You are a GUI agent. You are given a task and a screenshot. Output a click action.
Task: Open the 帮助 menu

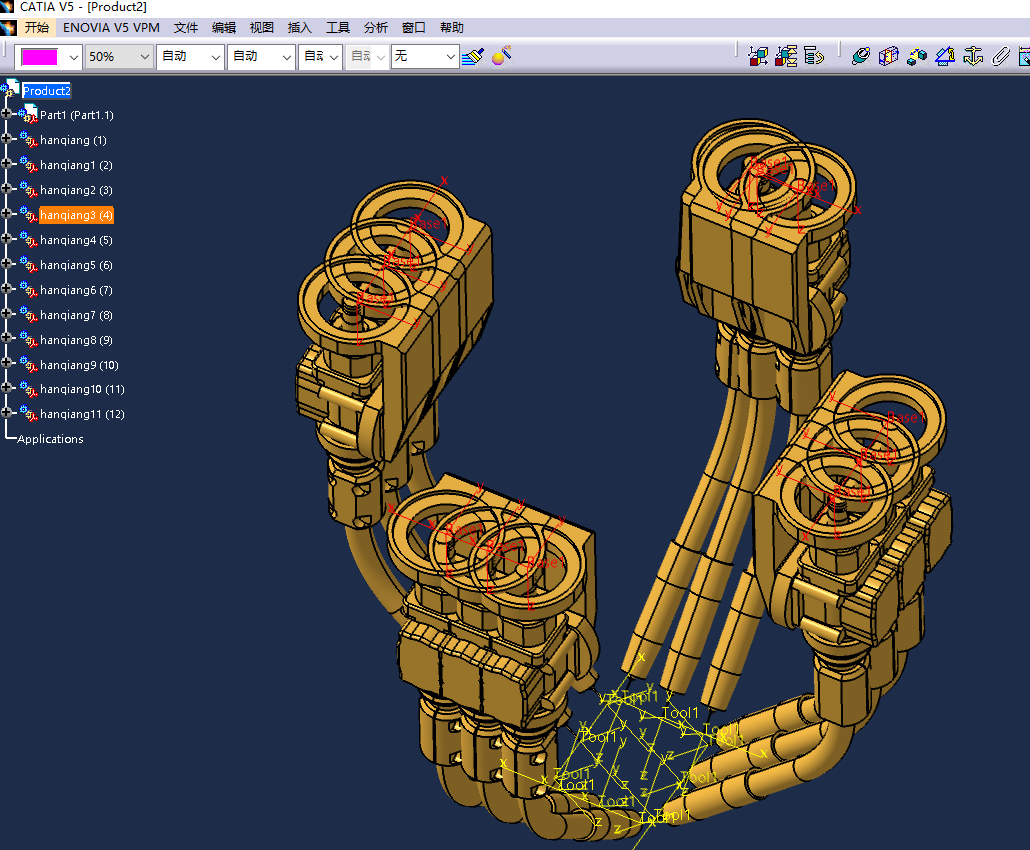452,28
